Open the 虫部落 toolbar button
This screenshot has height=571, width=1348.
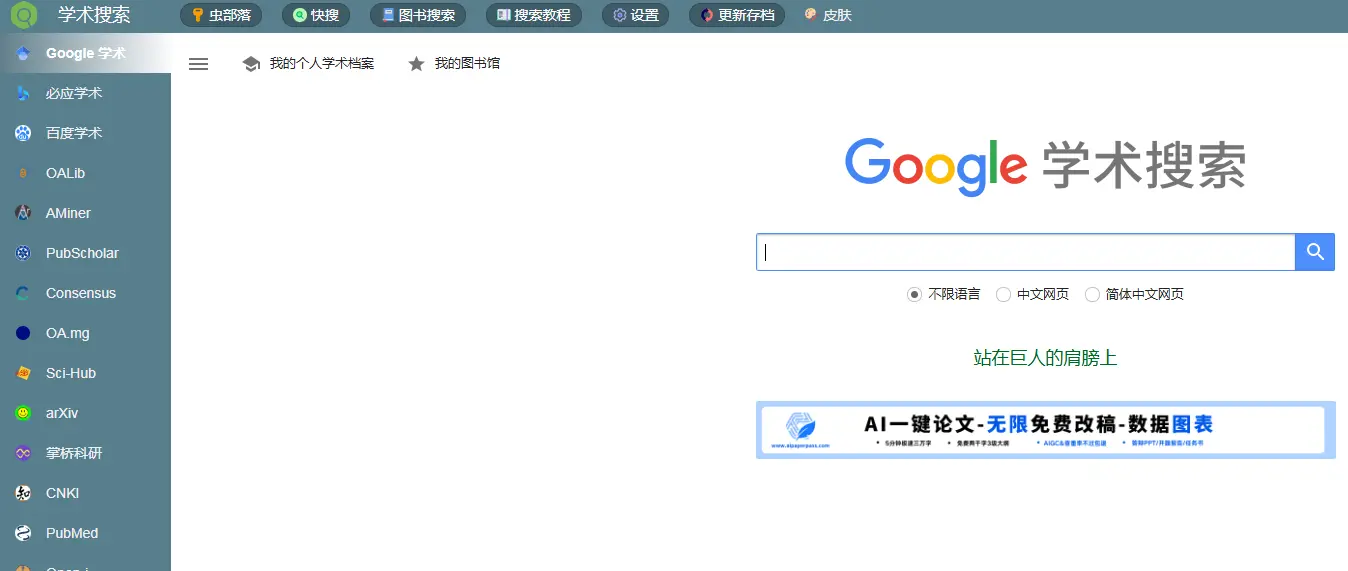click(222, 15)
